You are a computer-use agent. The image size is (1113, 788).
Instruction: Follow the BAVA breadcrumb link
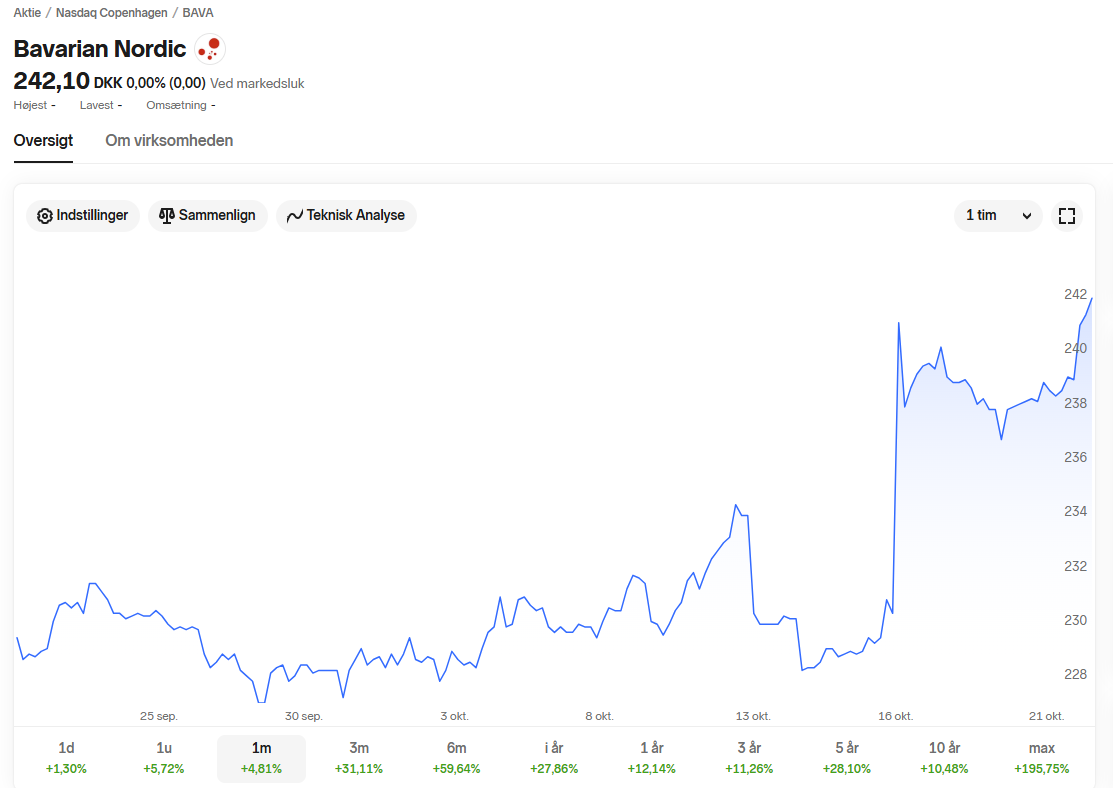198,13
